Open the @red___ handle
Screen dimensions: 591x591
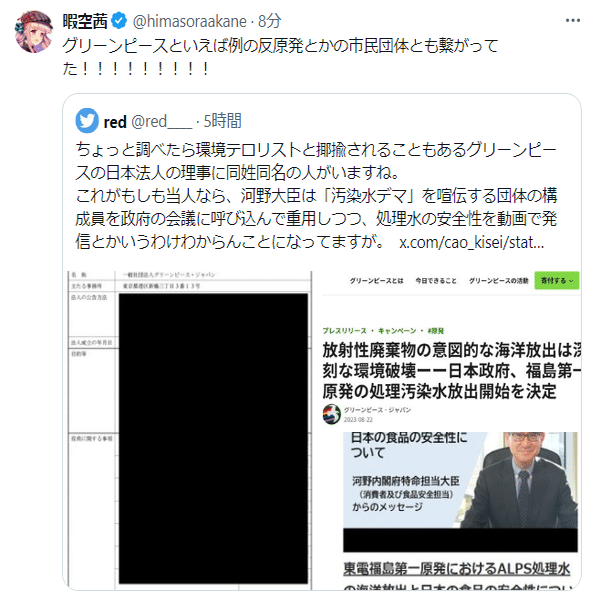161,122
